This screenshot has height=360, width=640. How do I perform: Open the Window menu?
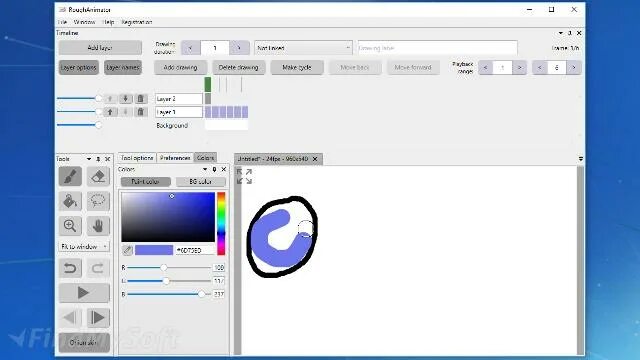coord(84,22)
